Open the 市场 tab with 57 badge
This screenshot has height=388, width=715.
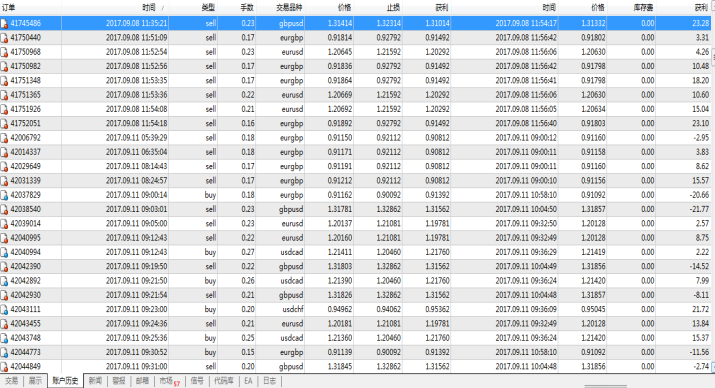click(x=169, y=381)
